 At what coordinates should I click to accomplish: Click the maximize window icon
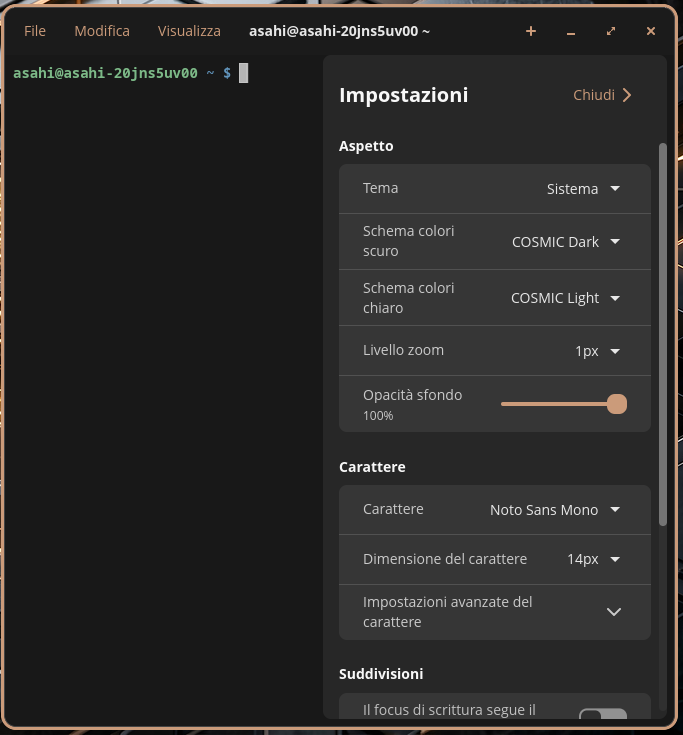pyautogui.click(x=611, y=31)
